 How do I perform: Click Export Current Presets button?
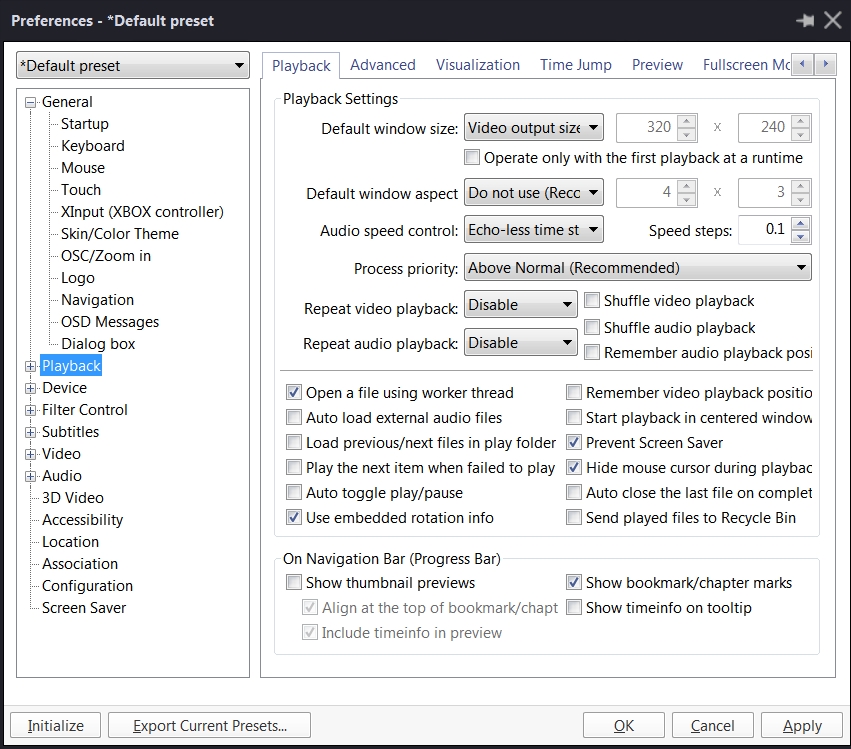(209, 726)
